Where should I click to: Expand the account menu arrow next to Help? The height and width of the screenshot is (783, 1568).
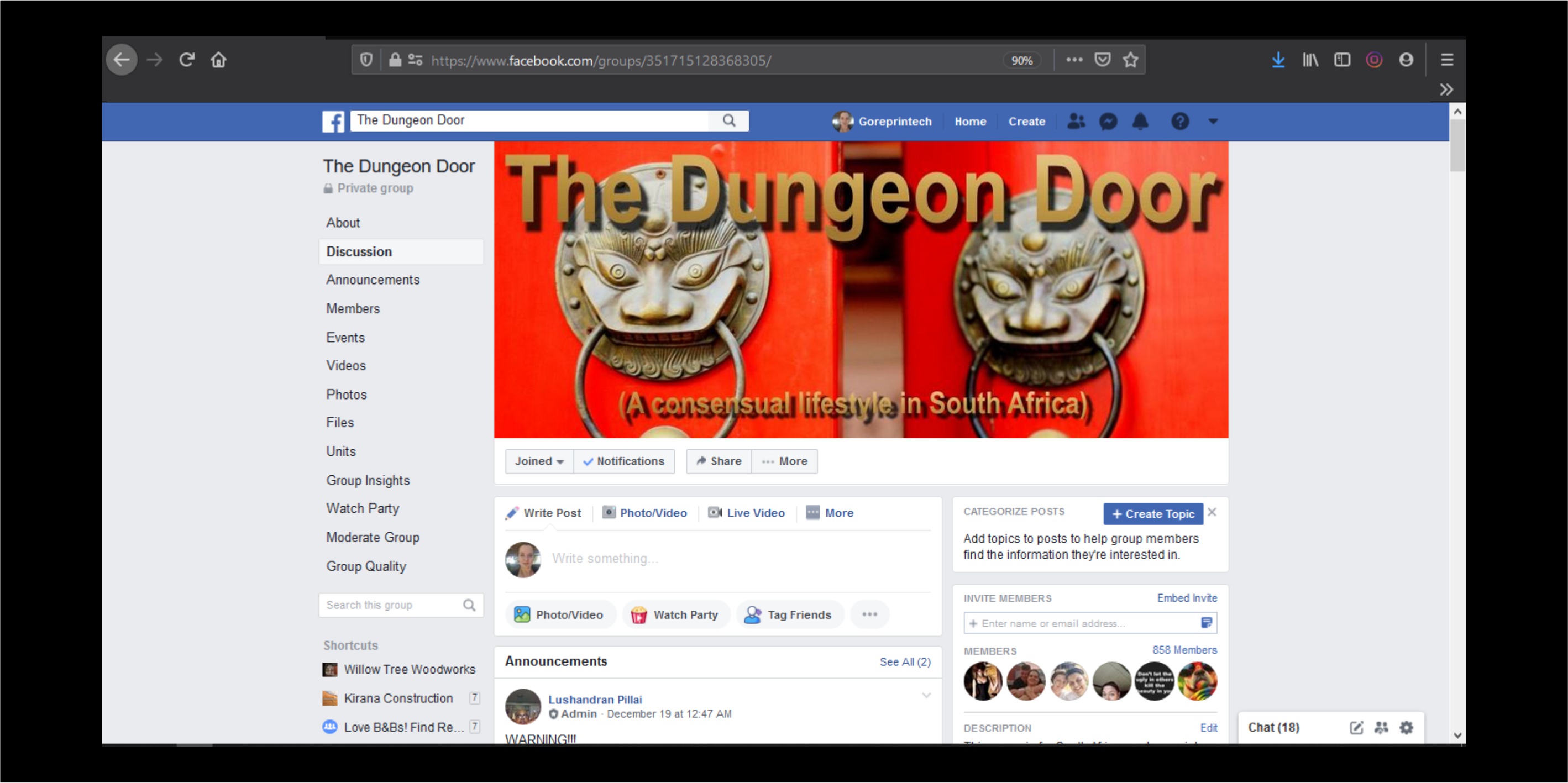click(1213, 122)
